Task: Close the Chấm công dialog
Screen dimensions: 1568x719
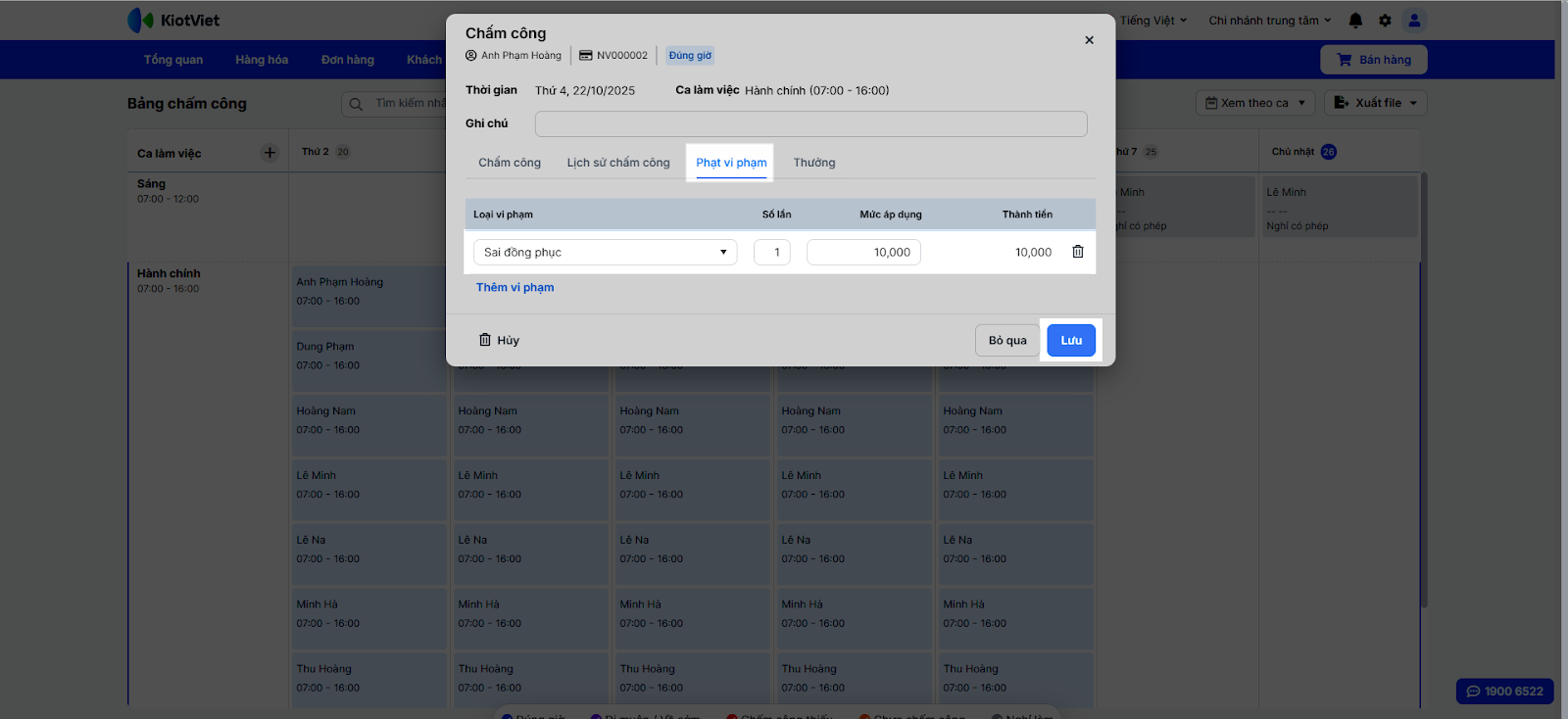Action: coord(1089,40)
